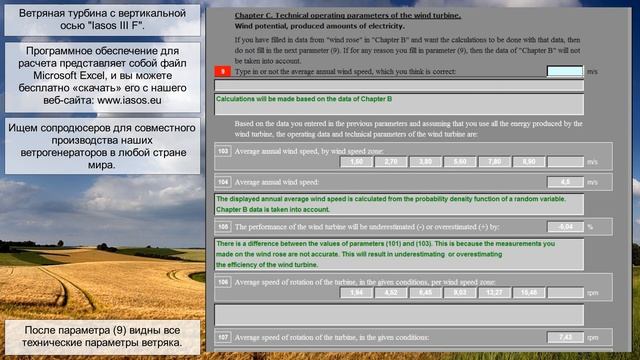Click the co-producers search caption box
The image size is (640, 360).
102,146
